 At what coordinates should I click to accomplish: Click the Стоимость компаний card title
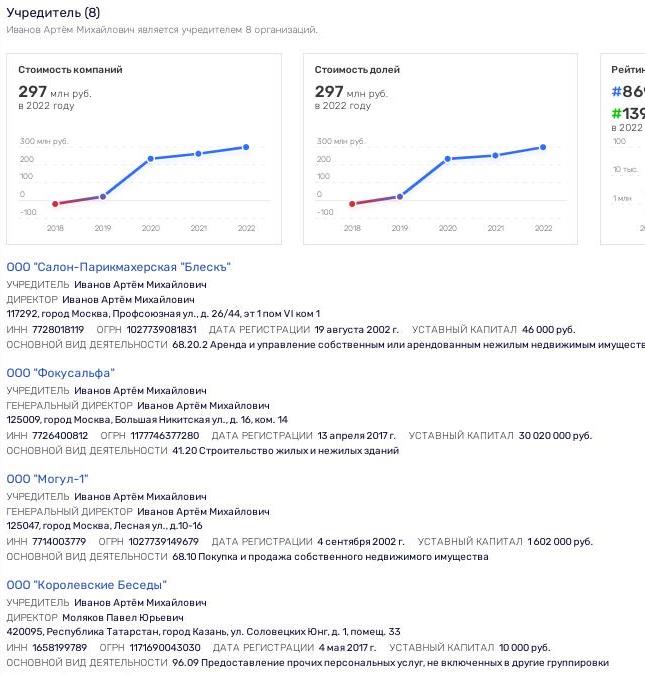[70, 70]
